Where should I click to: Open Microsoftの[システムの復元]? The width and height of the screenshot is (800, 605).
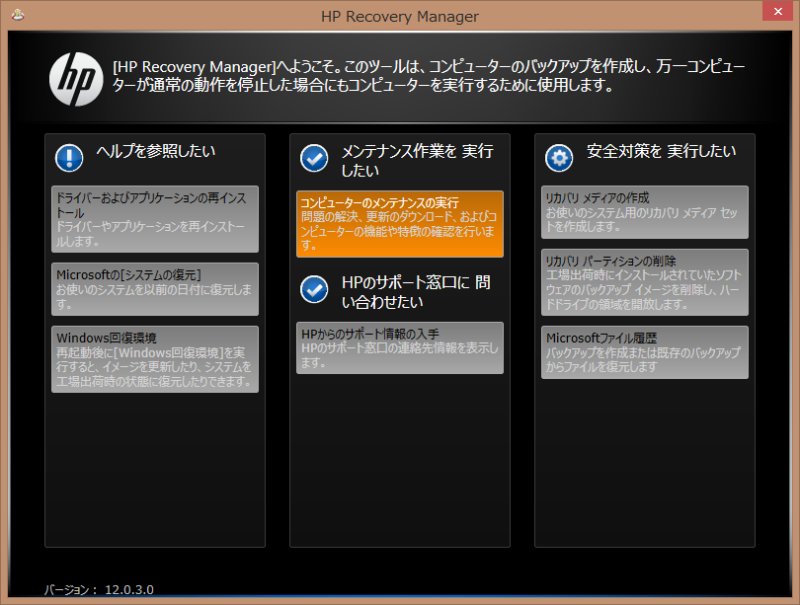tap(155, 289)
